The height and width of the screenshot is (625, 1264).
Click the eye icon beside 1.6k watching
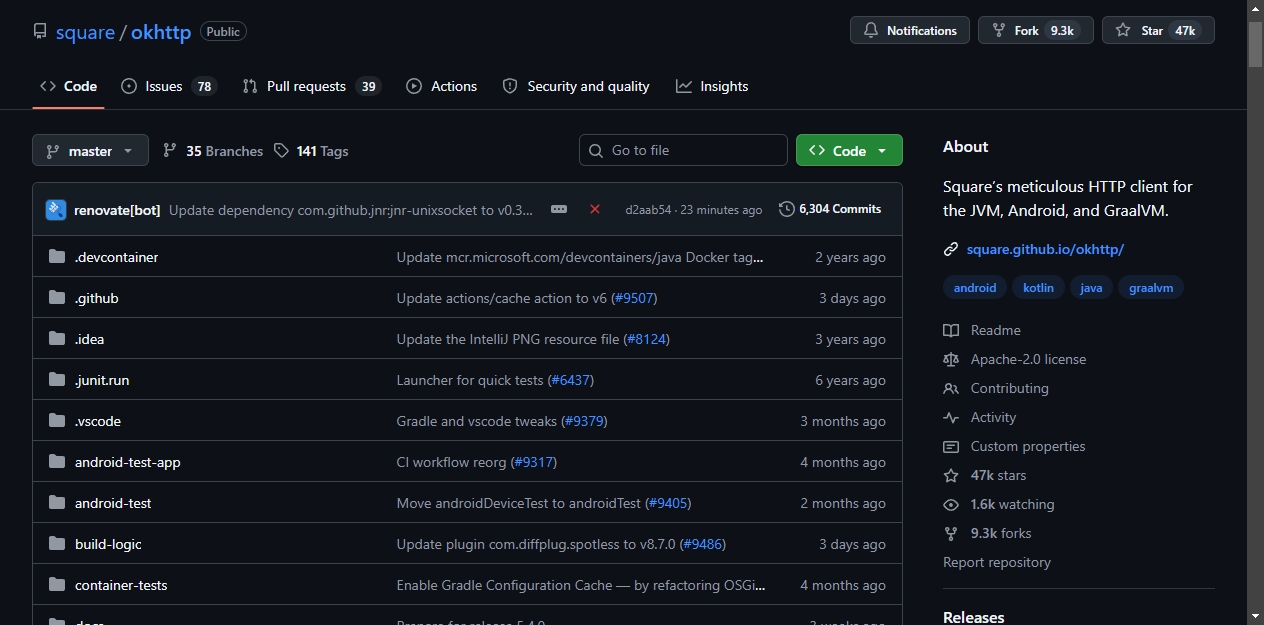(951, 504)
